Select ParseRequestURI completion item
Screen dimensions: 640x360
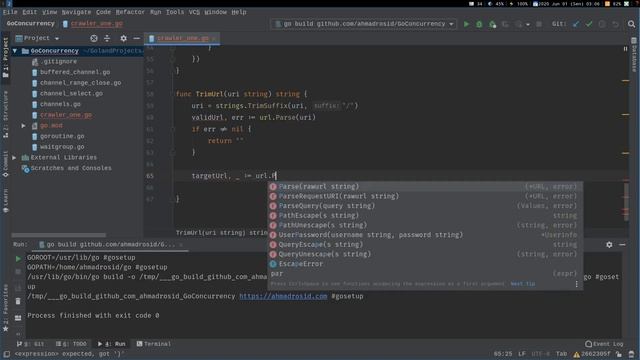(425, 196)
